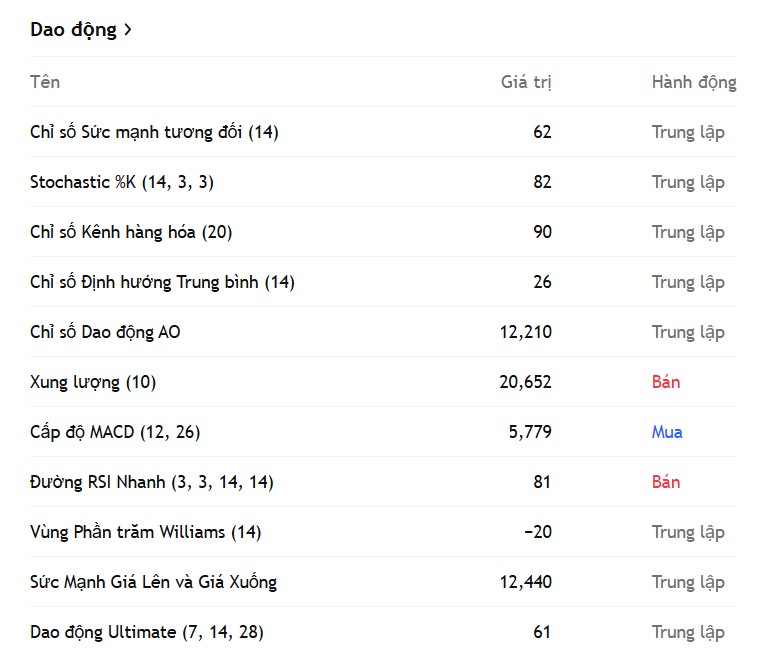The height and width of the screenshot is (667, 761).
Task: Open Chỉ số Sức mạnh tương đối (14) row
Action: 383,132
